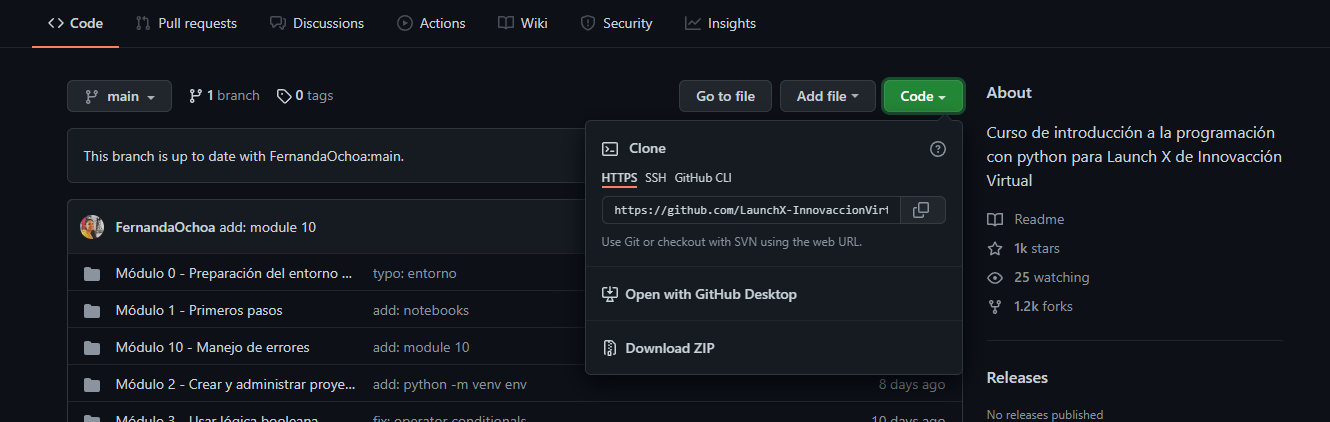Click the star icon beside 1k stars
The height and width of the screenshot is (422, 1330).
click(995, 248)
